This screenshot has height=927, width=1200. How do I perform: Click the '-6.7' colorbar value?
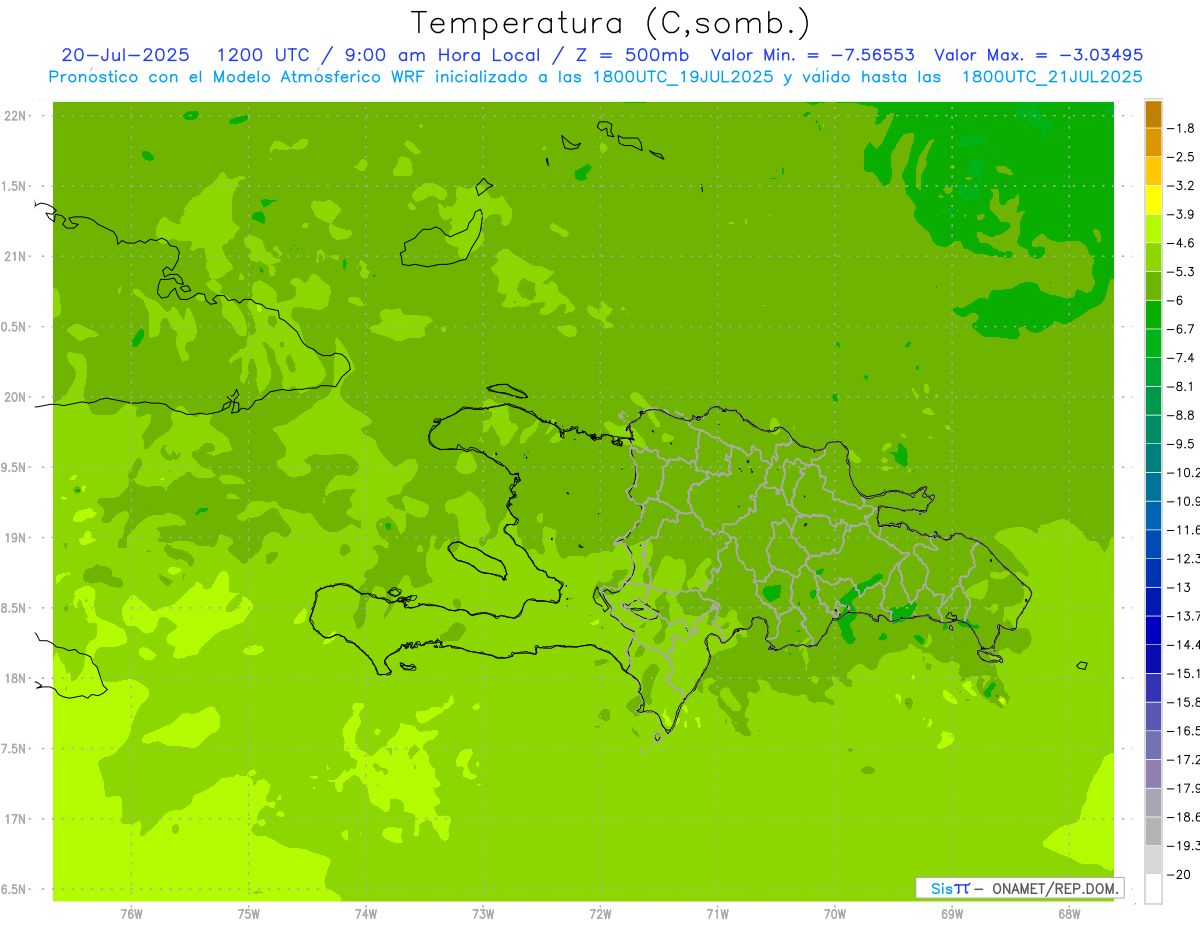pos(1182,329)
